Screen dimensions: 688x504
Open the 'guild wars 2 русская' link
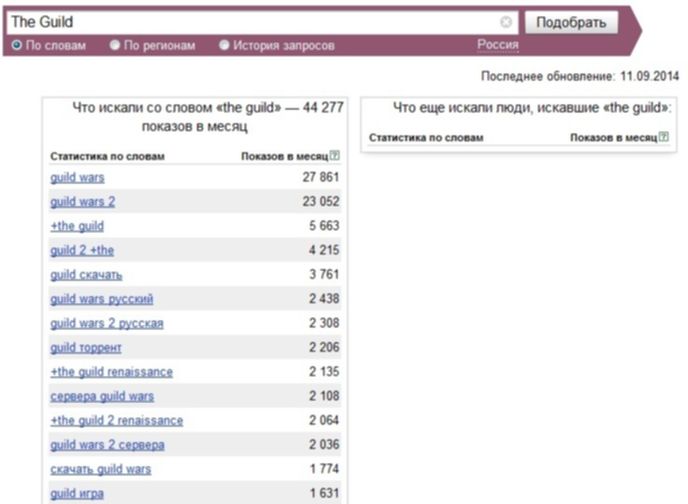(107, 323)
